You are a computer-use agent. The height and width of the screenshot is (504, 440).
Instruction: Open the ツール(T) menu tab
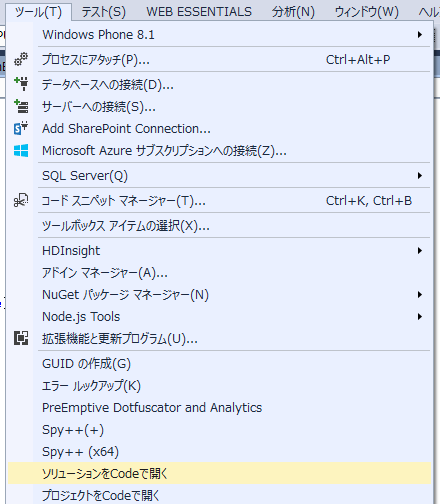click(38, 12)
